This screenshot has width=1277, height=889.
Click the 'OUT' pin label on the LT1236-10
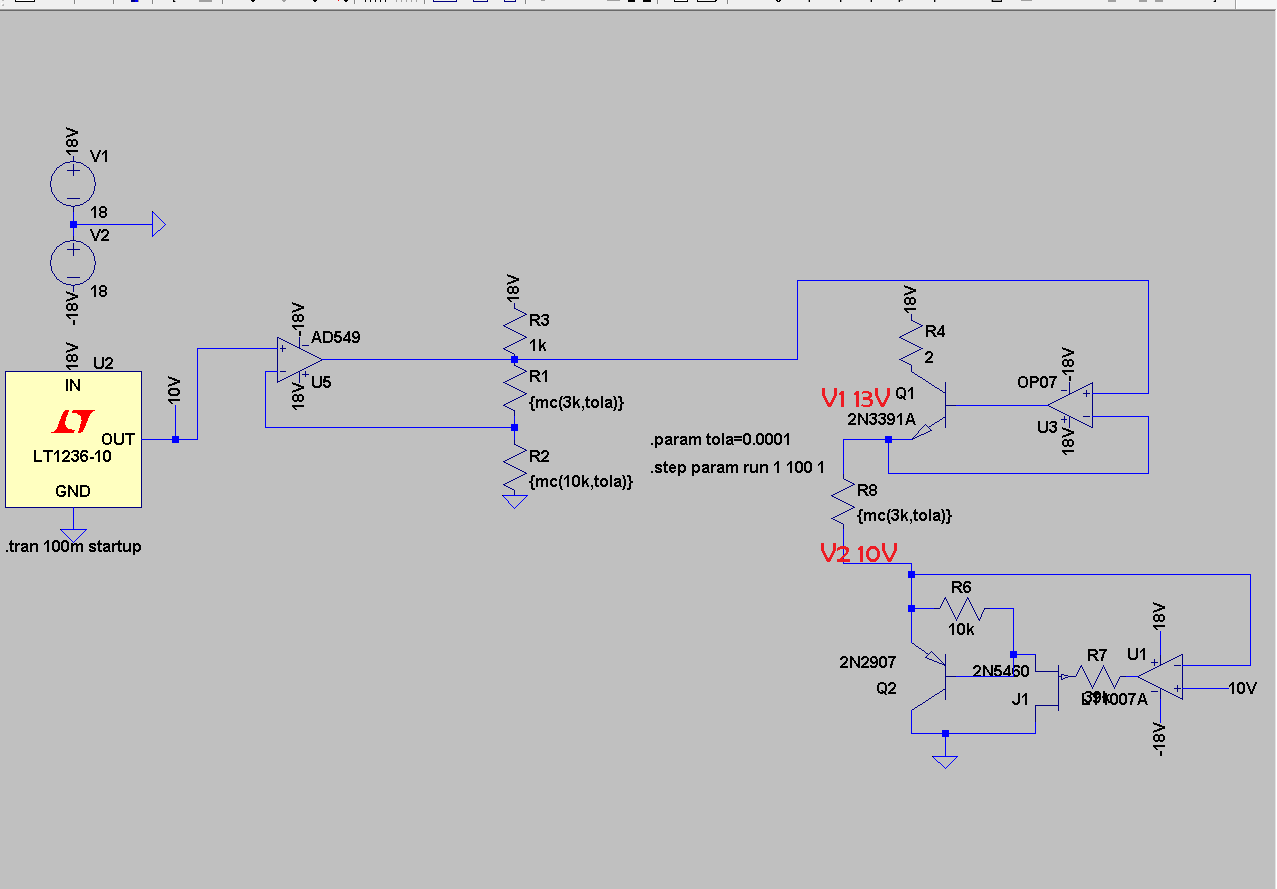point(118,439)
